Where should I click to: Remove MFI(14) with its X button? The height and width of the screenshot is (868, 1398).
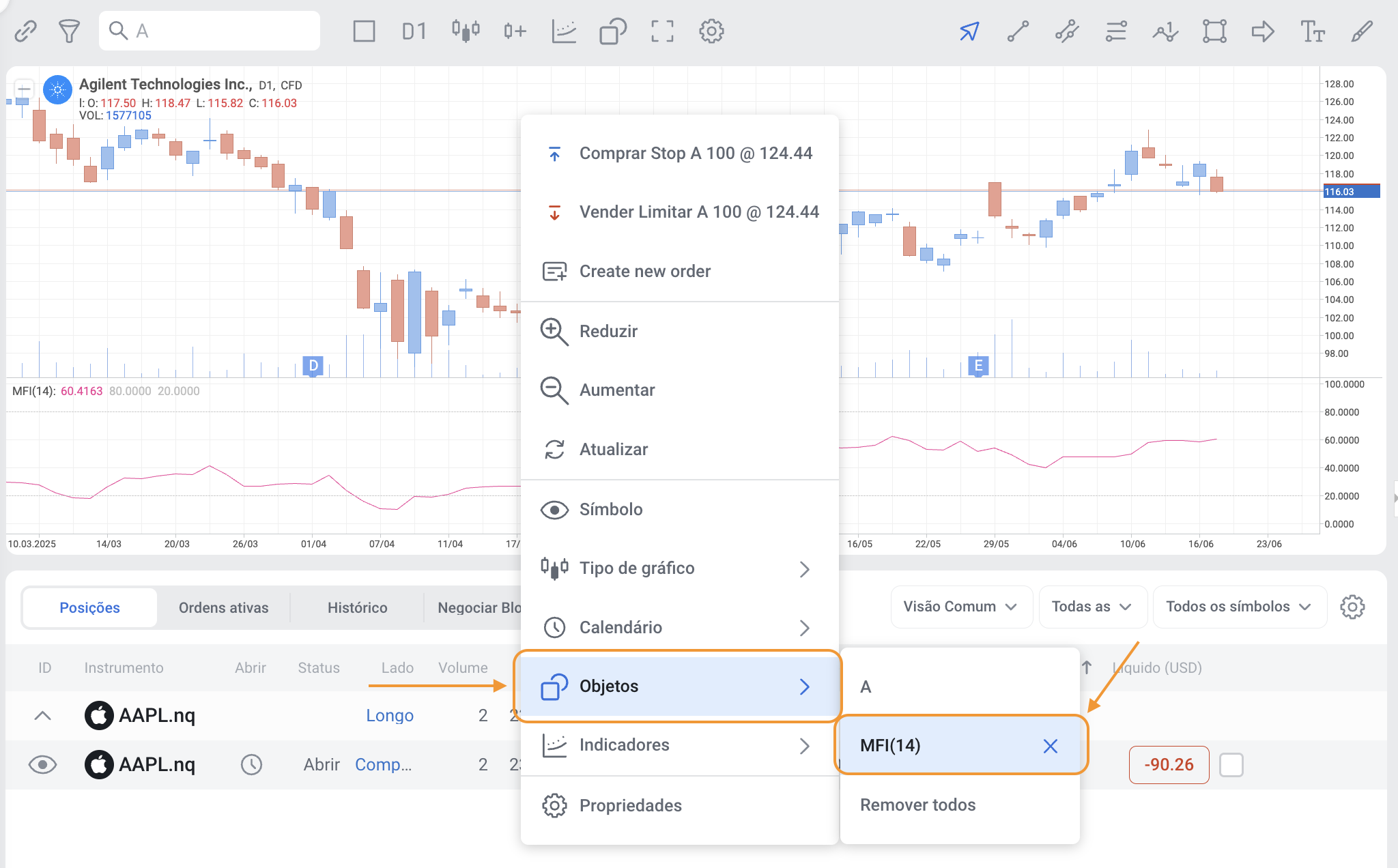(1050, 746)
